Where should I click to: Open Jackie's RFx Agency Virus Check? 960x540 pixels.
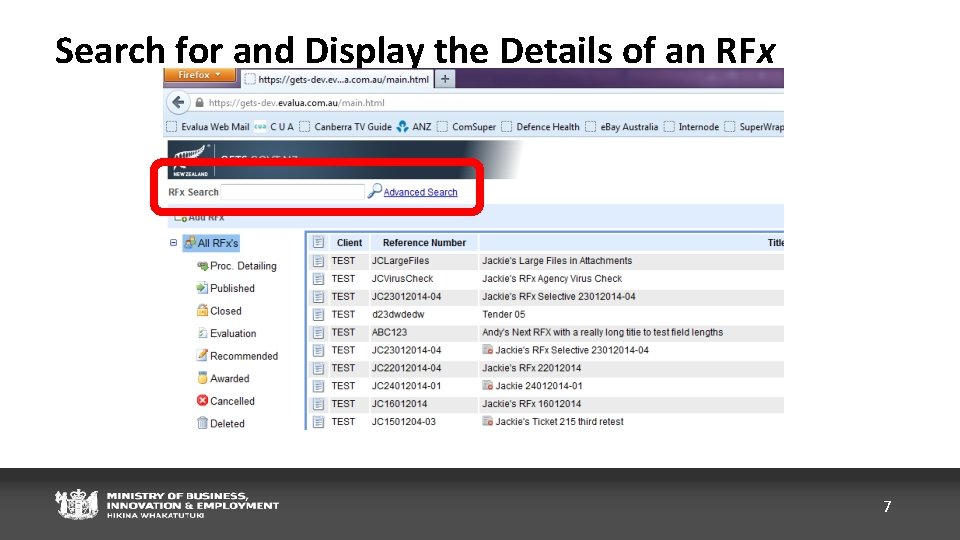(x=552, y=279)
